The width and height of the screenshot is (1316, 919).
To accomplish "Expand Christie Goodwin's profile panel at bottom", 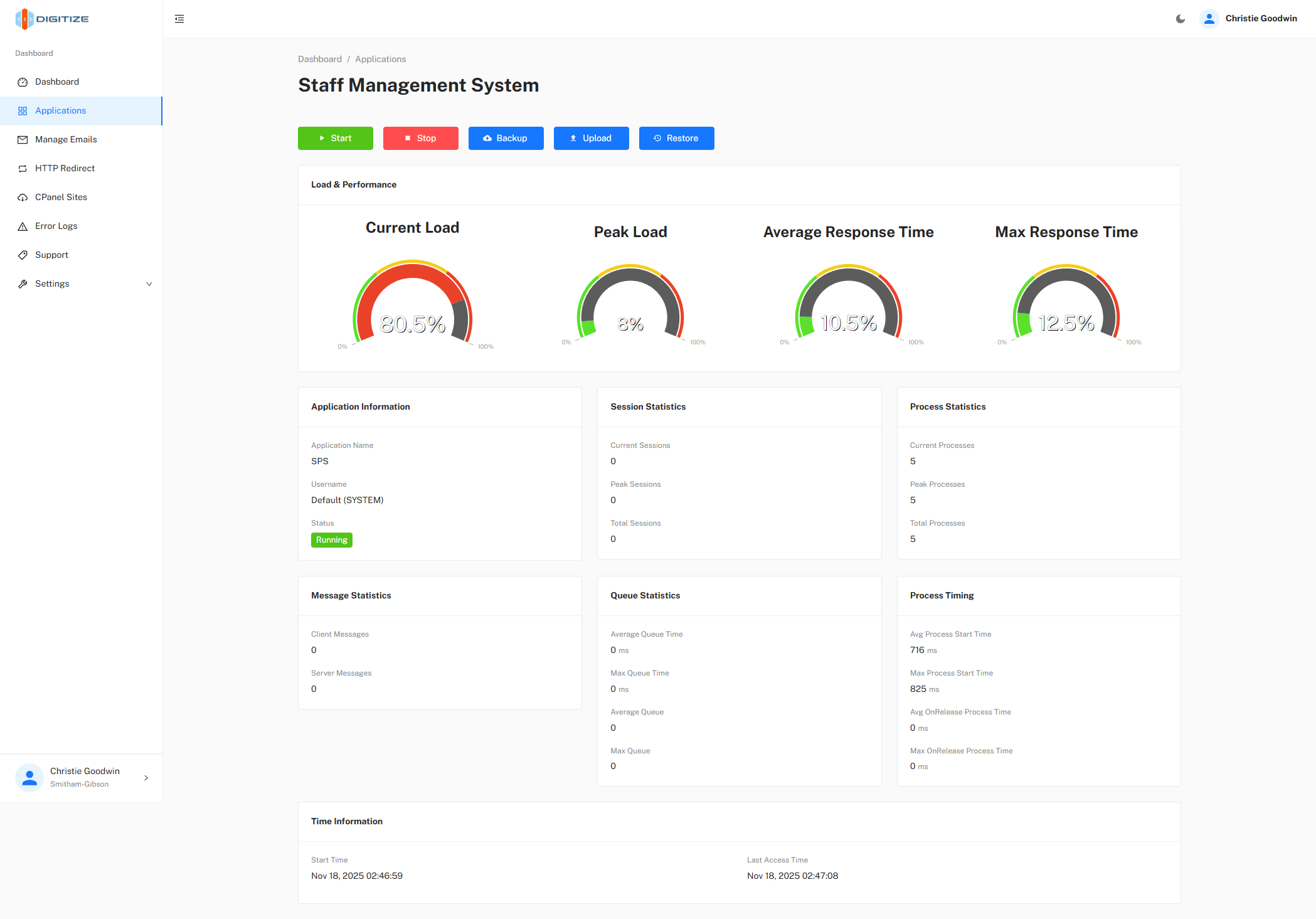I will 146,777.
